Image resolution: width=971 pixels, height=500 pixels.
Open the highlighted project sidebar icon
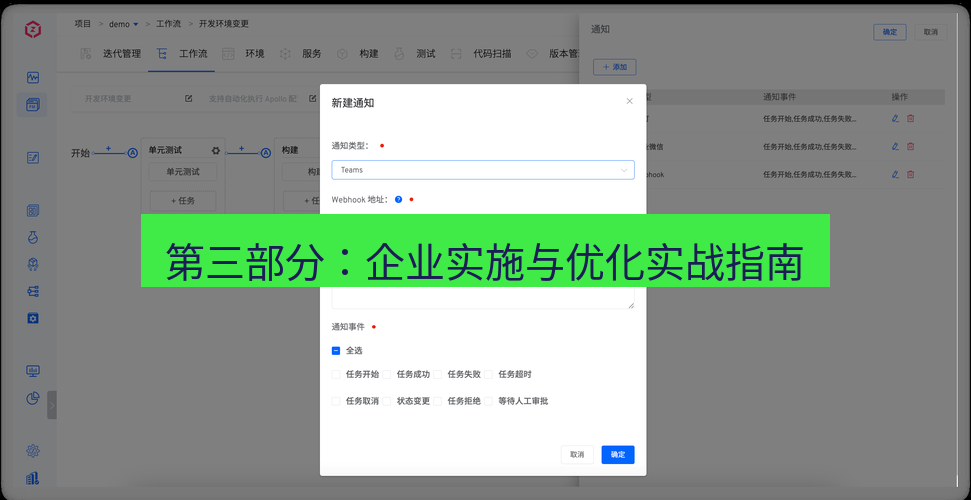coord(33,105)
